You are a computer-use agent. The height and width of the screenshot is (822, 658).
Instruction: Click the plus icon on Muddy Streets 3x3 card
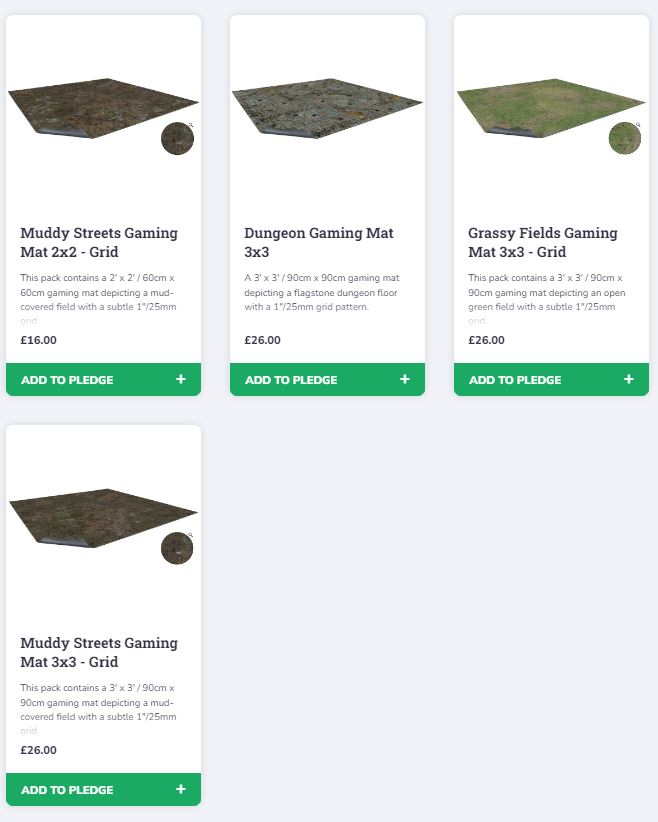181,790
